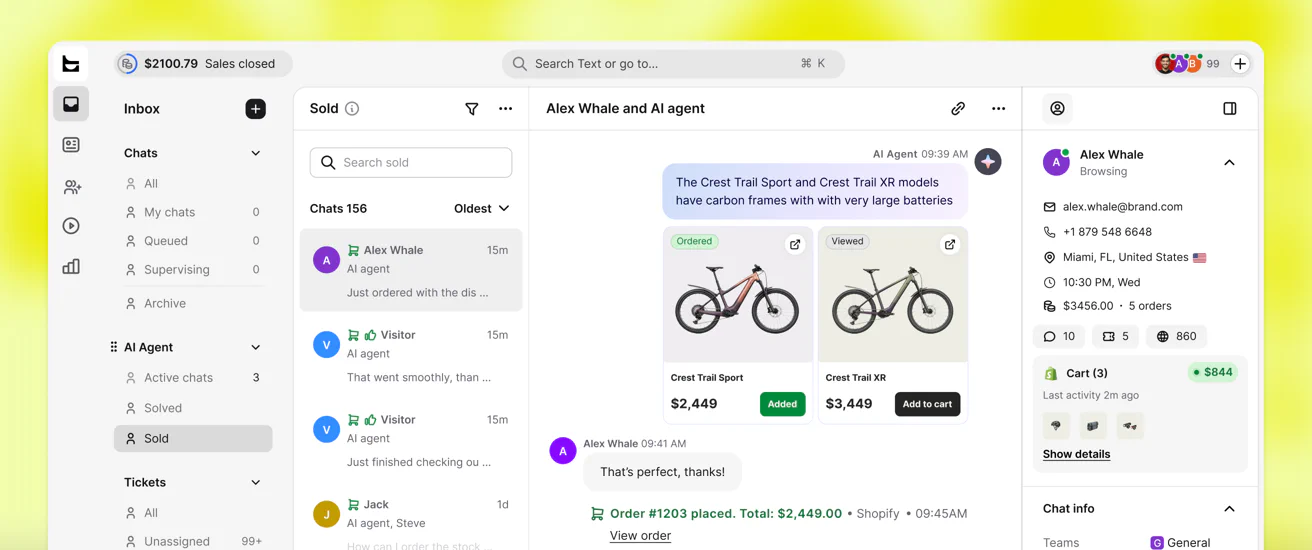Collapse the Chats section
This screenshot has width=1312, height=550.
[x=256, y=154]
